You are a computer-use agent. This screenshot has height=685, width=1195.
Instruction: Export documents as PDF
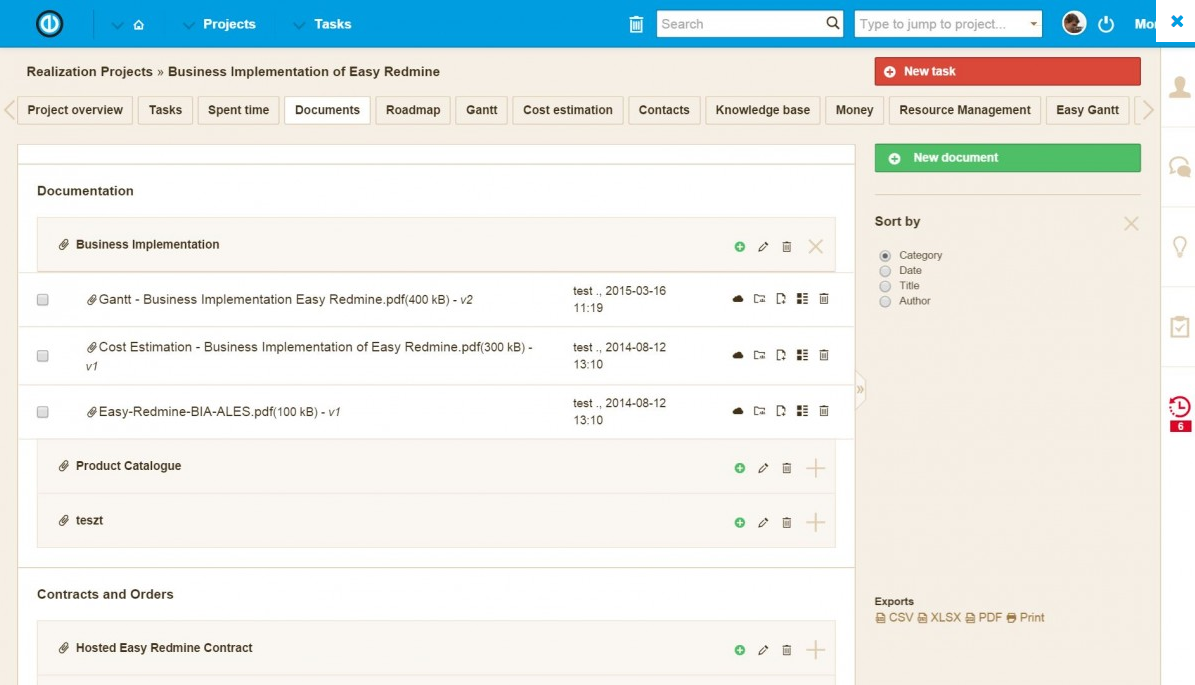click(x=984, y=618)
